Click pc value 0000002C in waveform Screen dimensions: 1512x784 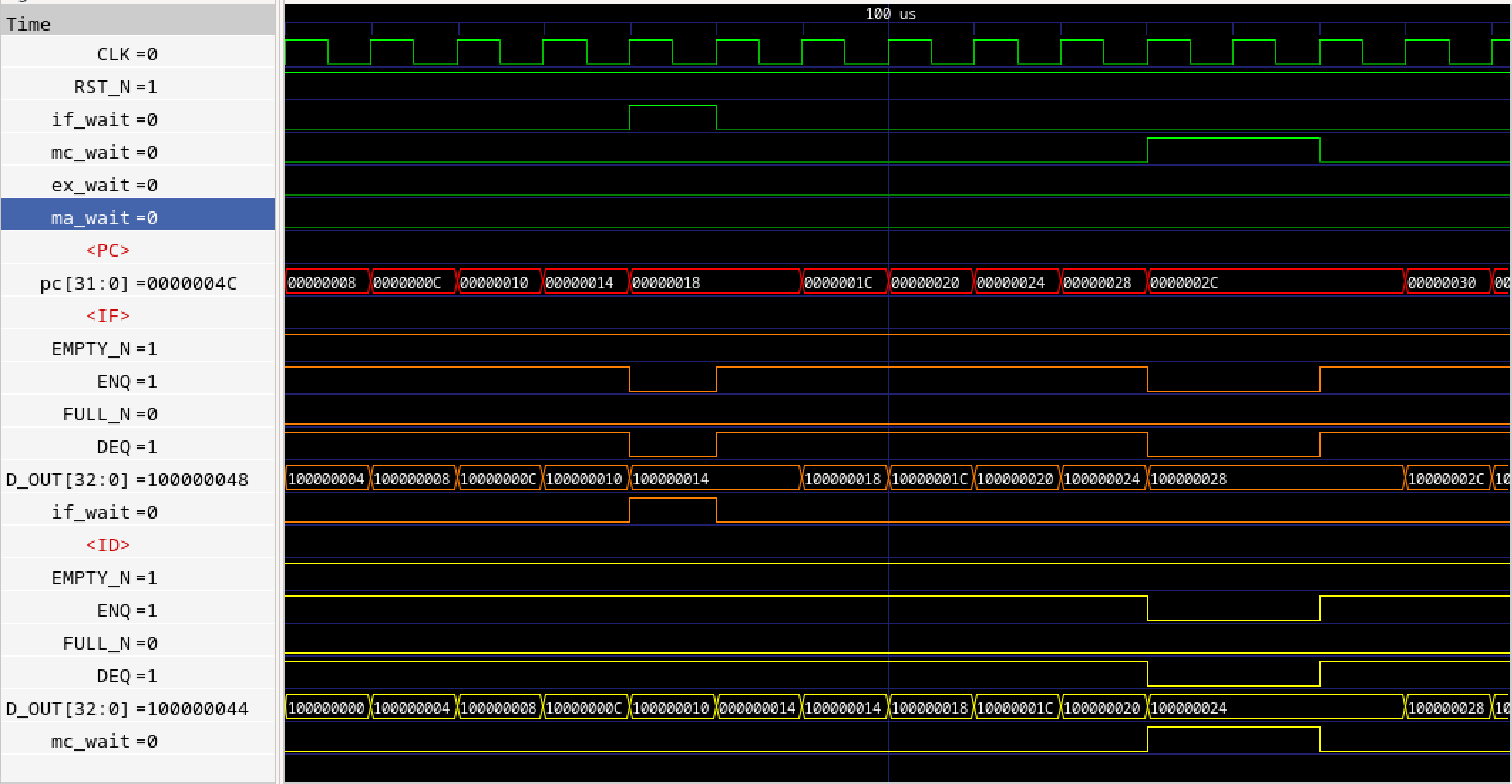point(1184,282)
